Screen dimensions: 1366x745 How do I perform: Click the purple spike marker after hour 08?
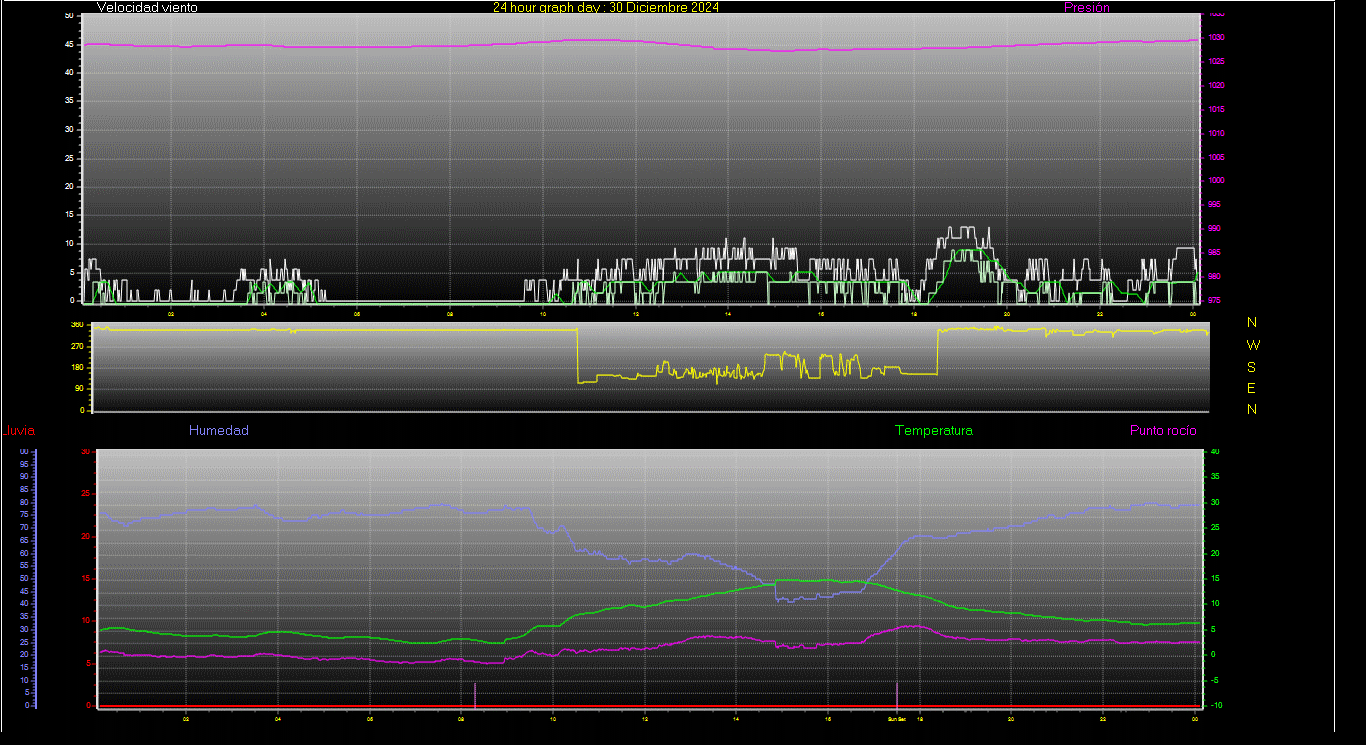474,694
